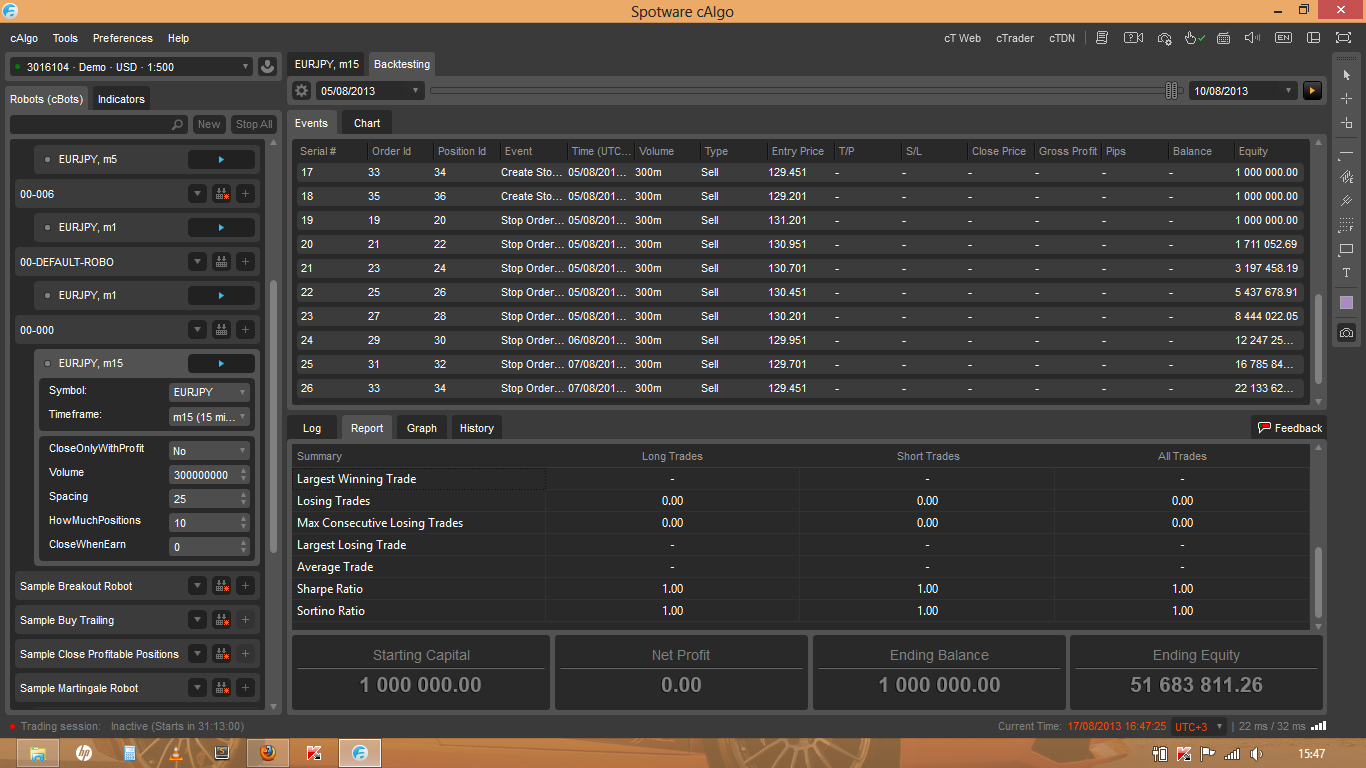Build the 00-DEFAULT-ROBO robot

222,262
